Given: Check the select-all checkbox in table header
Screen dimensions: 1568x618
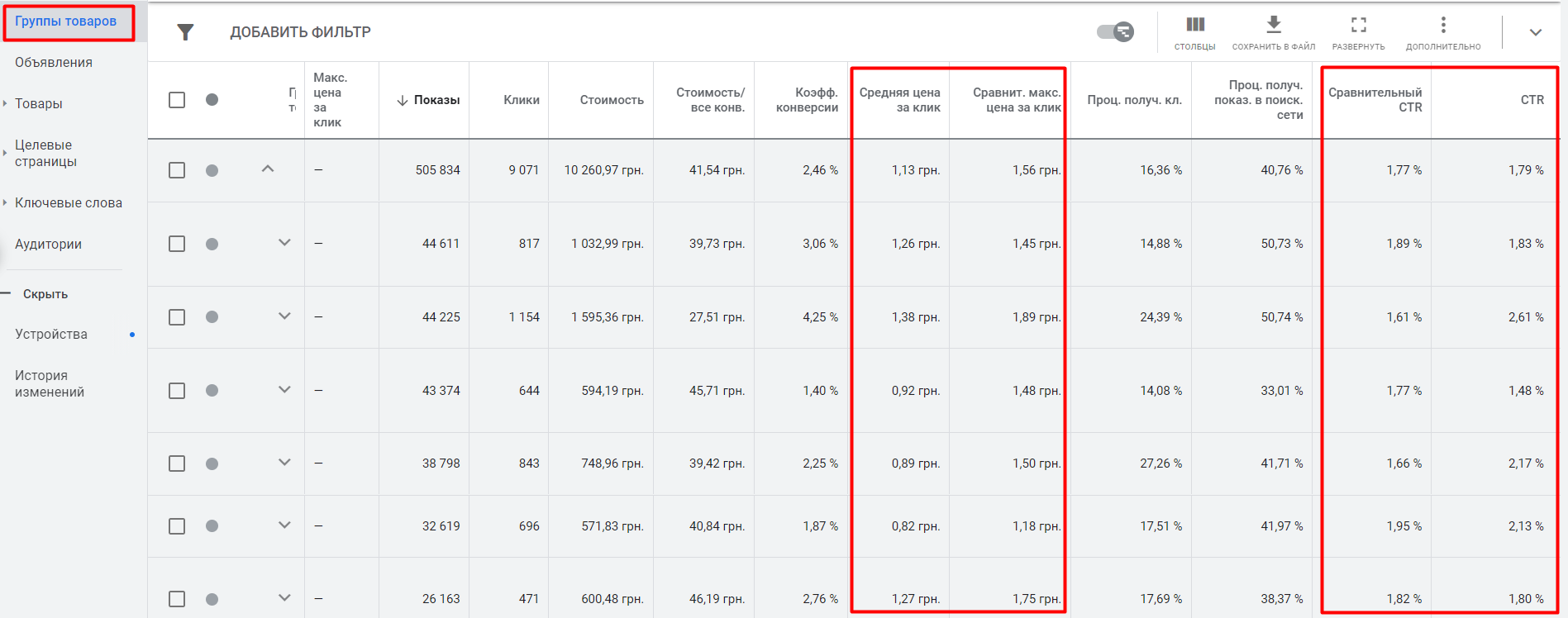Looking at the screenshot, I should tap(177, 100).
